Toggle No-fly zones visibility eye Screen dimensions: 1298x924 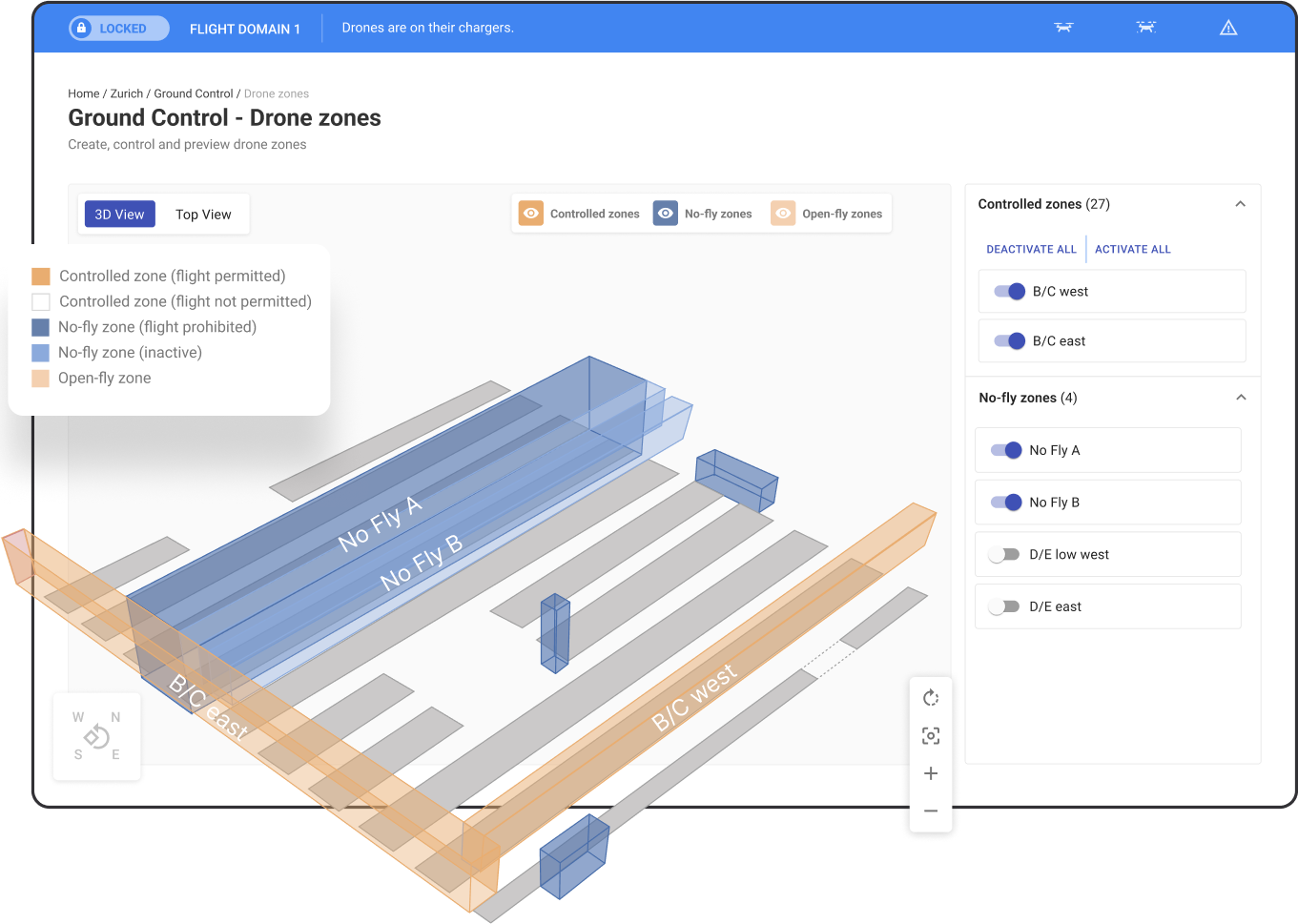tap(666, 214)
